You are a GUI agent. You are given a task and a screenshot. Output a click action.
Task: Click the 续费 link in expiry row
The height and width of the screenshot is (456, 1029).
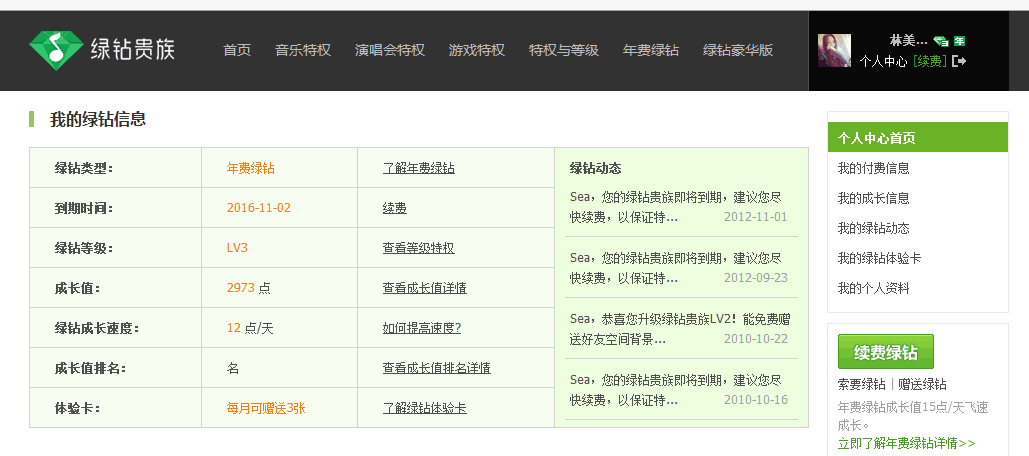coord(394,208)
